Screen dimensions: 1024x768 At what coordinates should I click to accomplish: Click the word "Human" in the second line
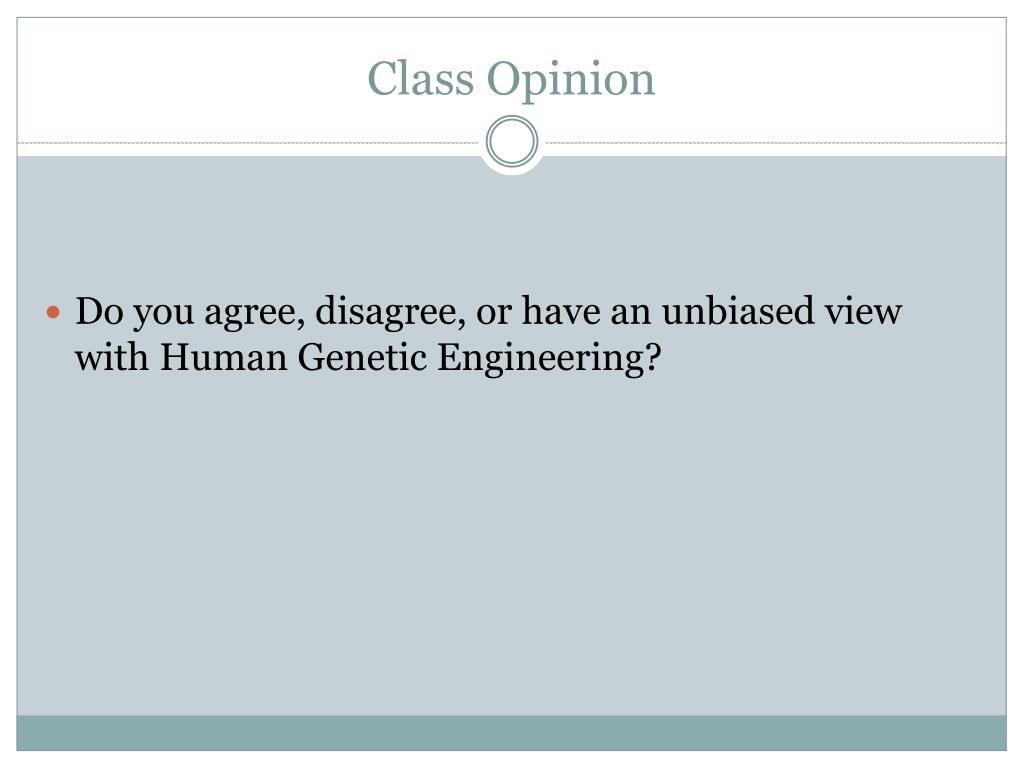[x=224, y=358]
